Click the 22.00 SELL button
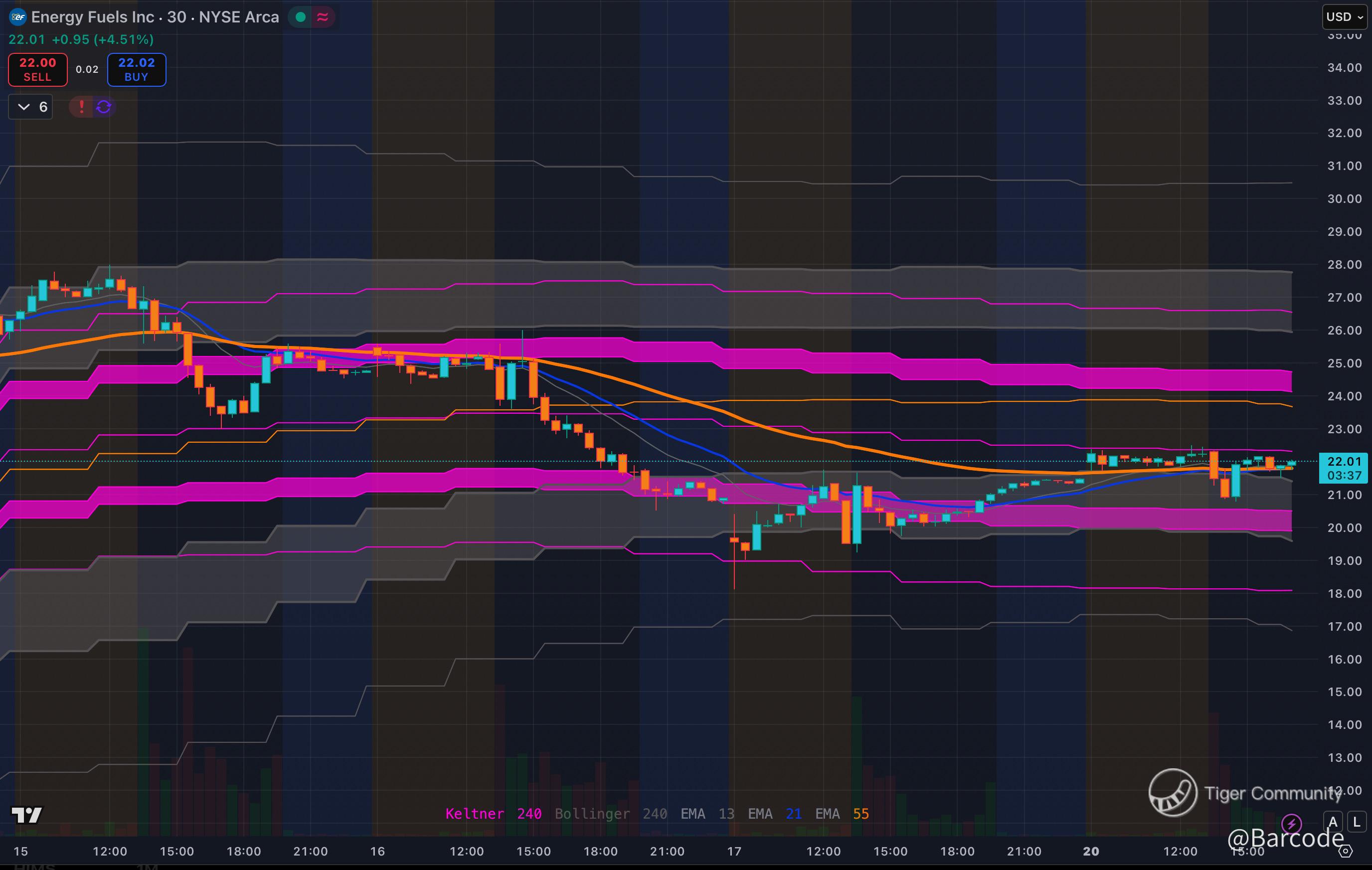This screenshot has height=870, width=1372. point(37,69)
